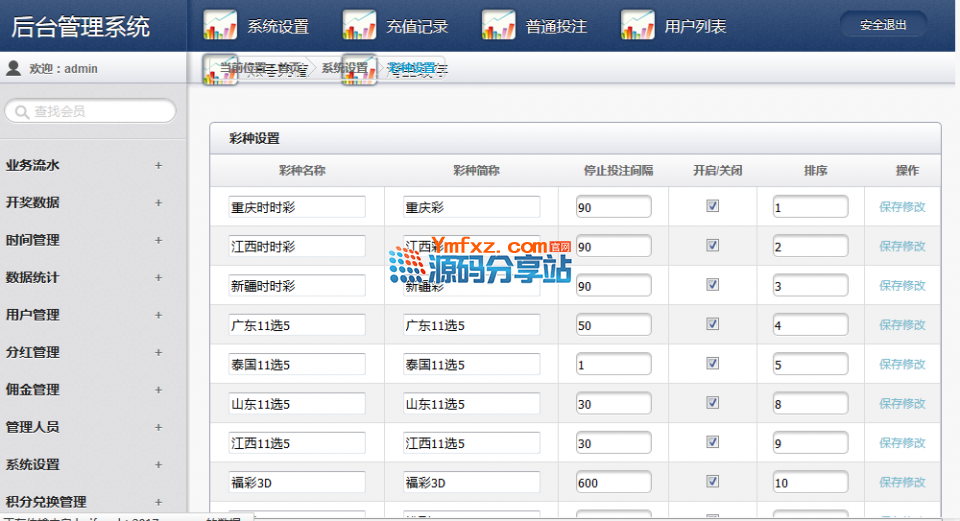The height and width of the screenshot is (521, 960).
Task: Disable the 广东11选5 lottery checkbox
Action: coord(713,324)
